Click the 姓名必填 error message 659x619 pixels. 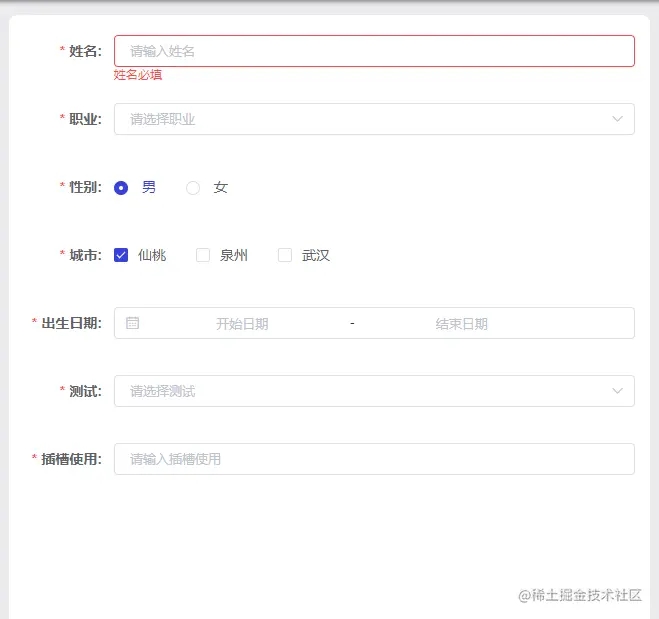pos(138,75)
